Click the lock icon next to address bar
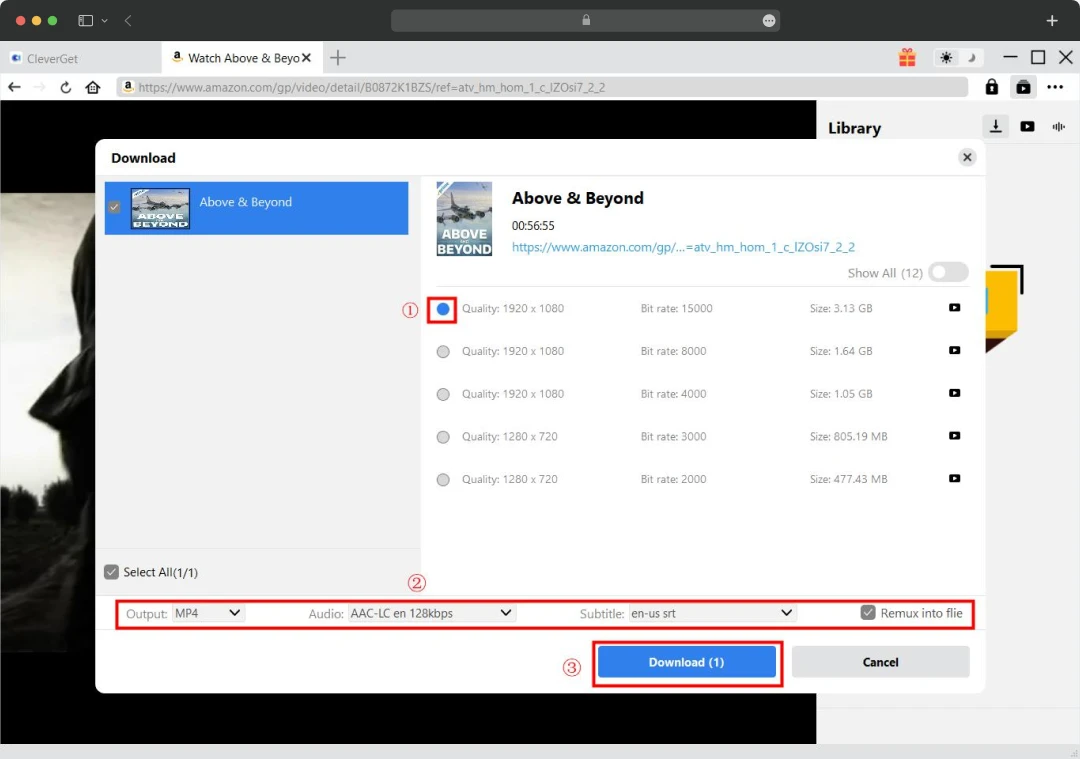The image size is (1080, 759). (x=991, y=87)
